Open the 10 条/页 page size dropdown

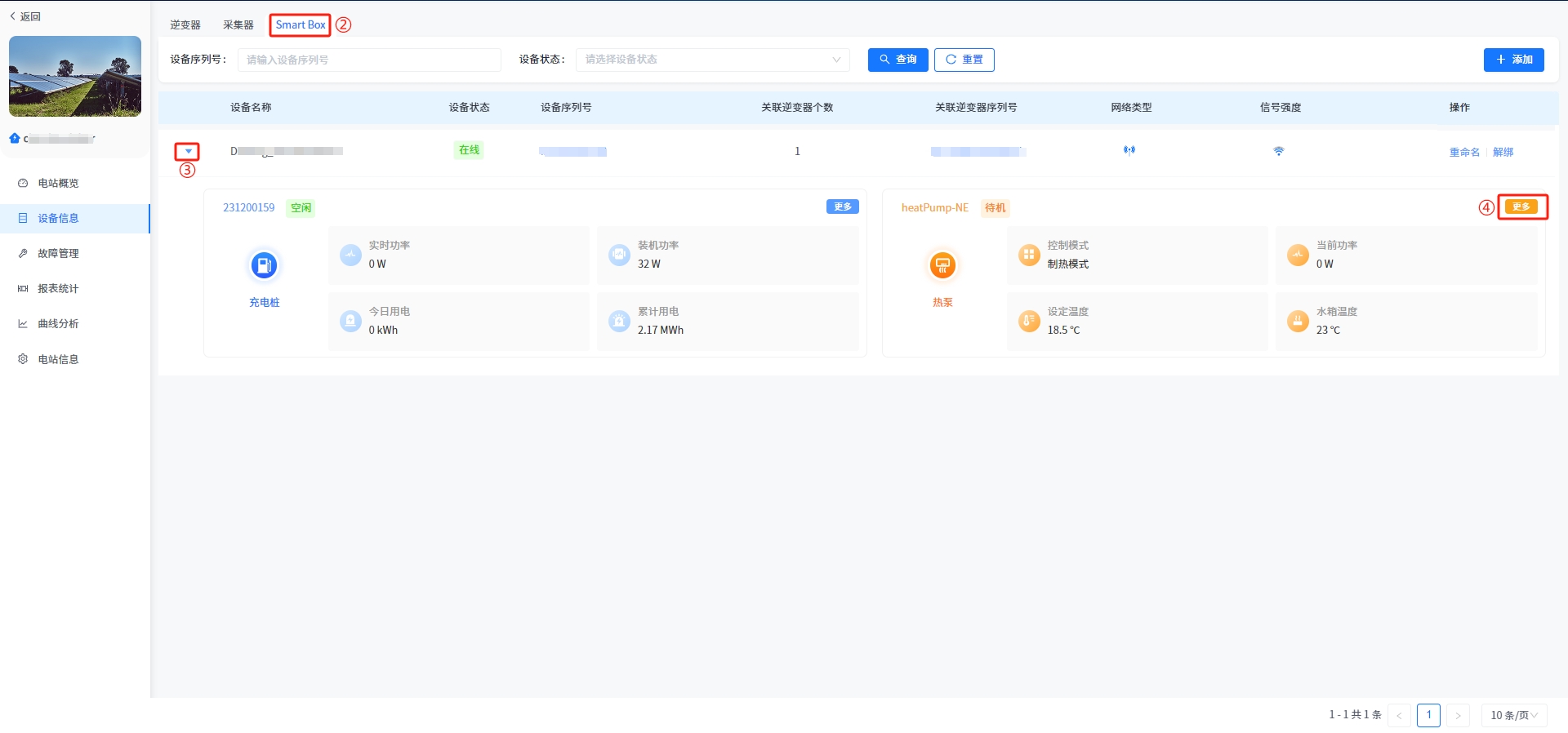pyautogui.click(x=1513, y=715)
